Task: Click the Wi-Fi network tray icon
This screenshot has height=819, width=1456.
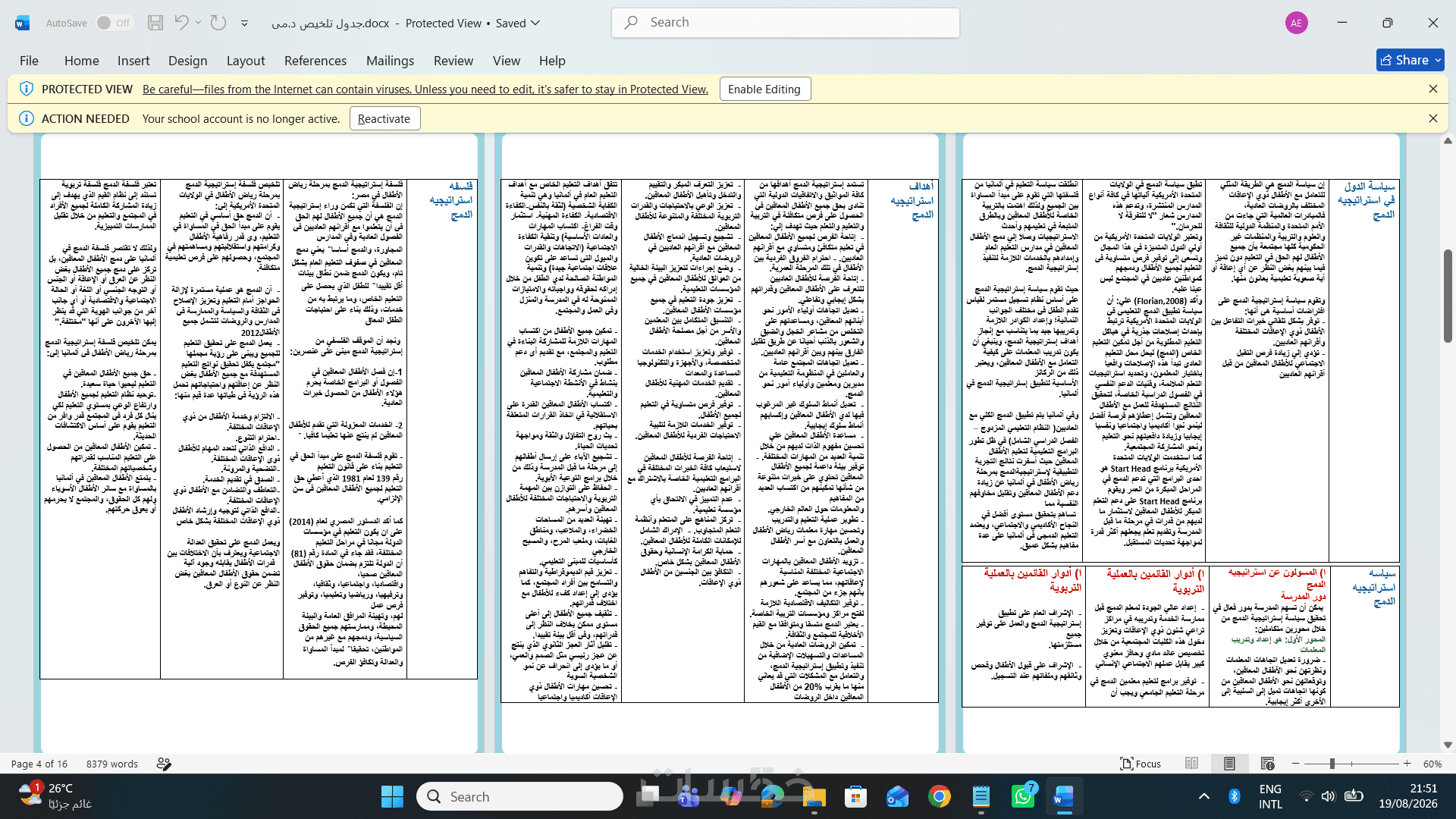Action: tap(1306, 796)
